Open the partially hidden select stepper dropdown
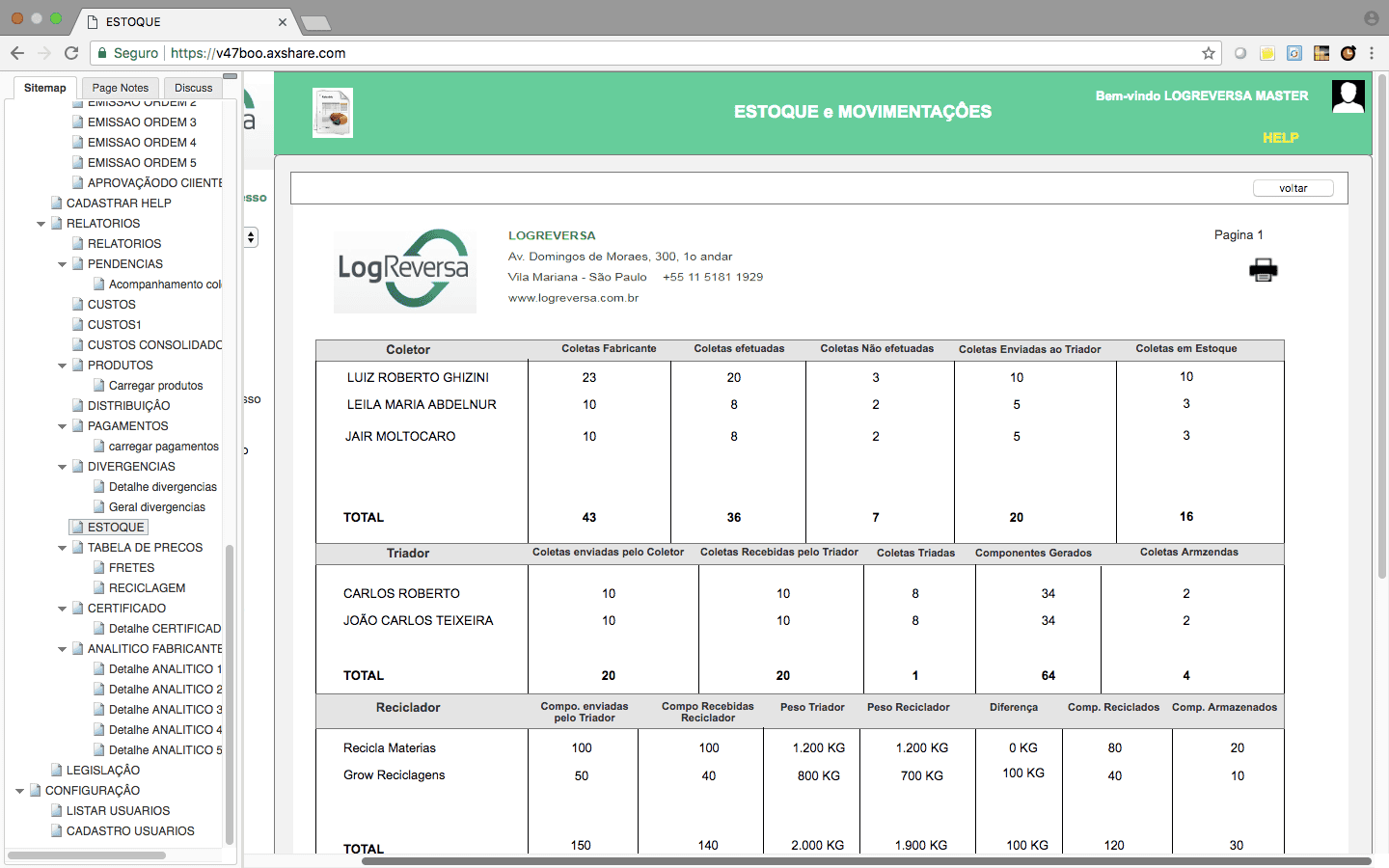The width and height of the screenshot is (1389, 868). pos(251,237)
